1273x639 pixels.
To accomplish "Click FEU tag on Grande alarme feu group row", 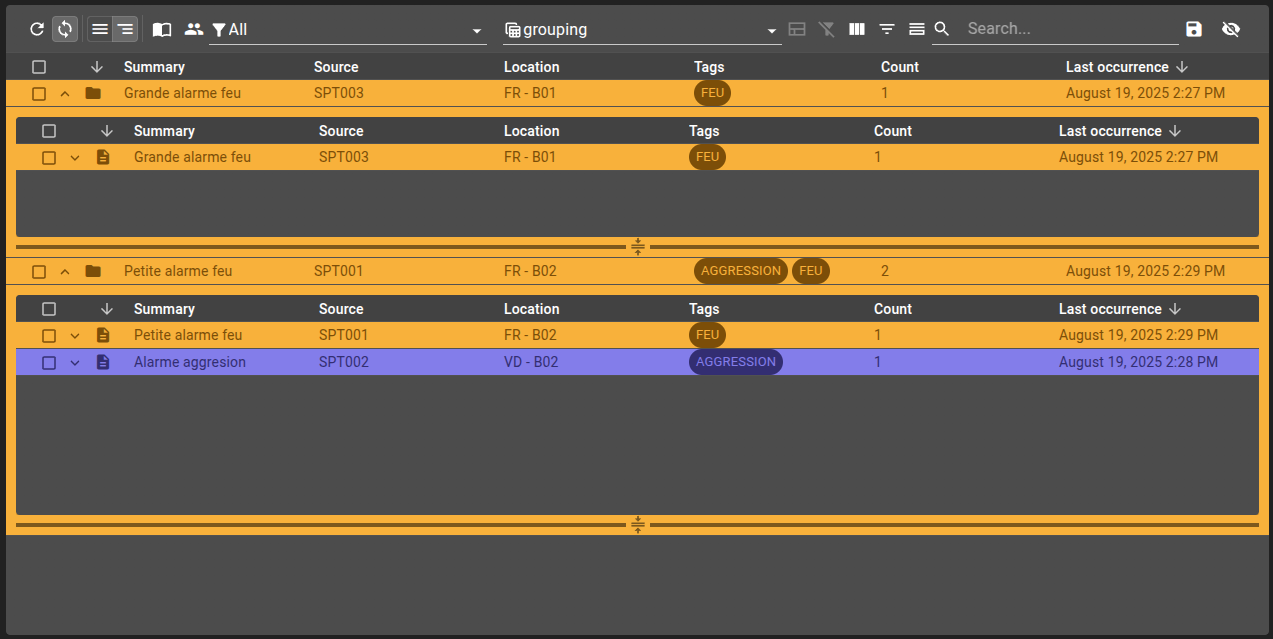I will click(712, 93).
